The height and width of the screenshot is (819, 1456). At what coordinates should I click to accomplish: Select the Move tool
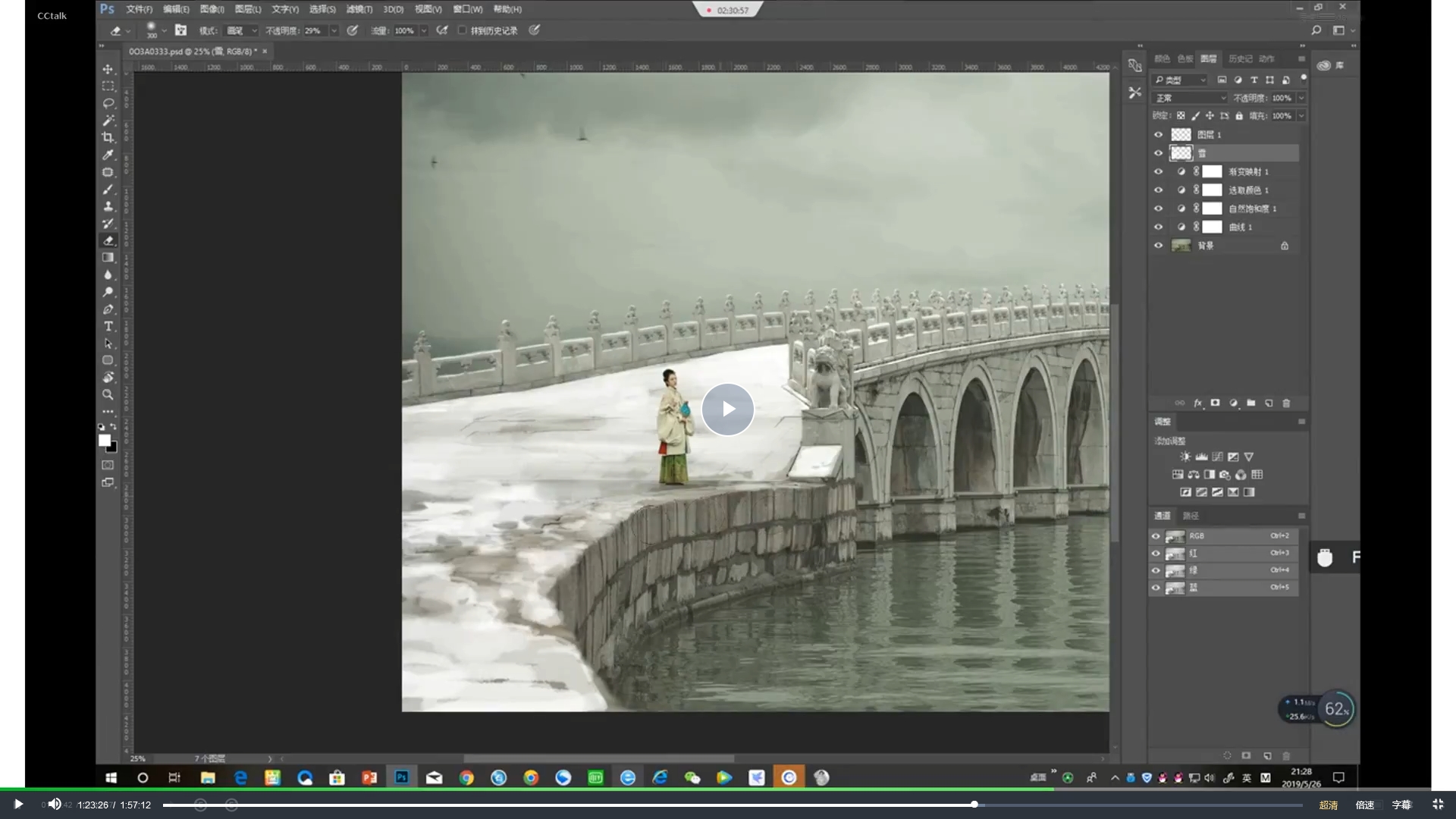(108, 69)
